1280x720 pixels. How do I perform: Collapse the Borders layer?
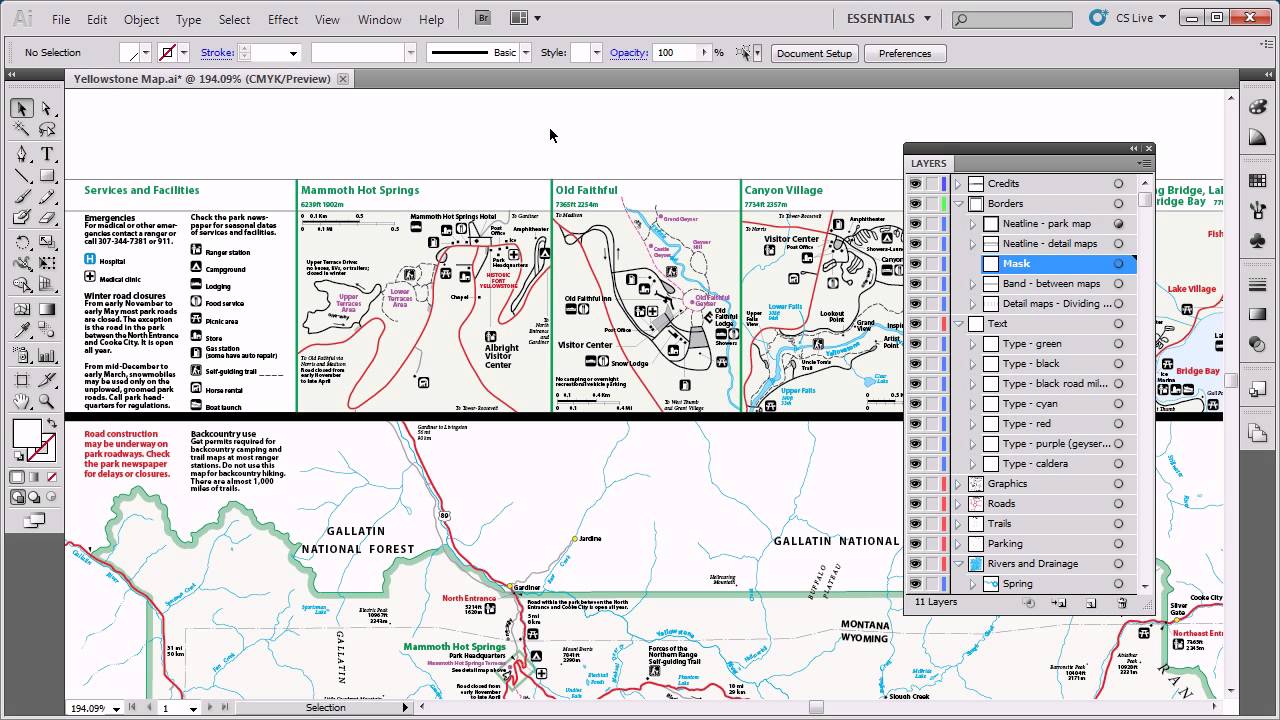click(957, 204)
